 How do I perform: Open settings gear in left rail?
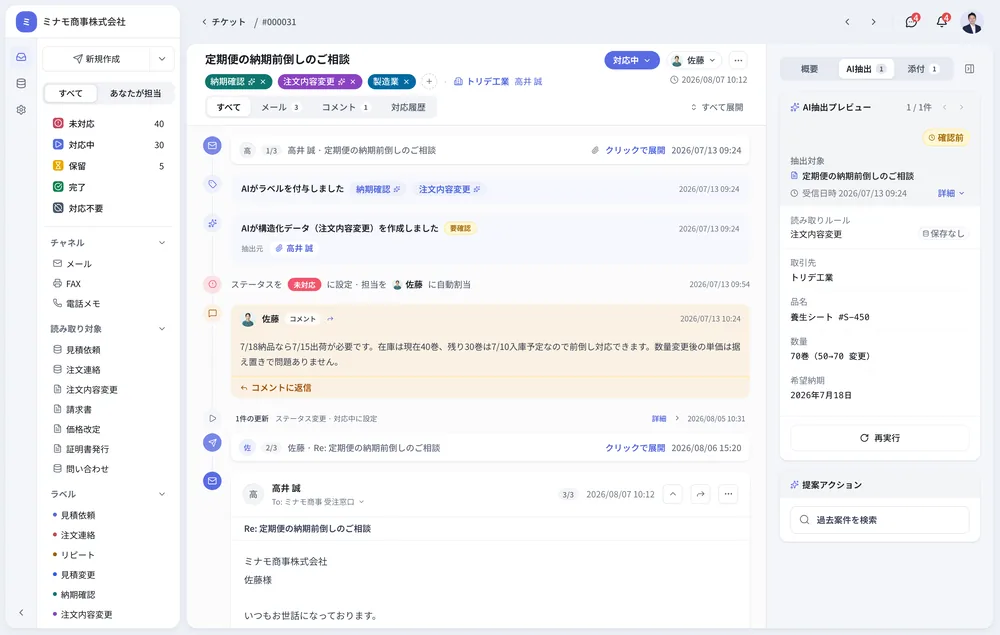[x=21, y=110]
